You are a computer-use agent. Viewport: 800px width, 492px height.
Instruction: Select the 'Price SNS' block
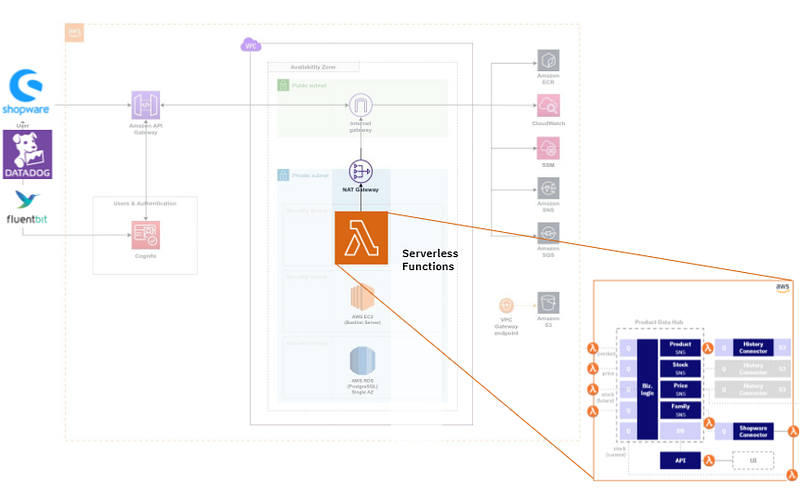coord(680,389)
